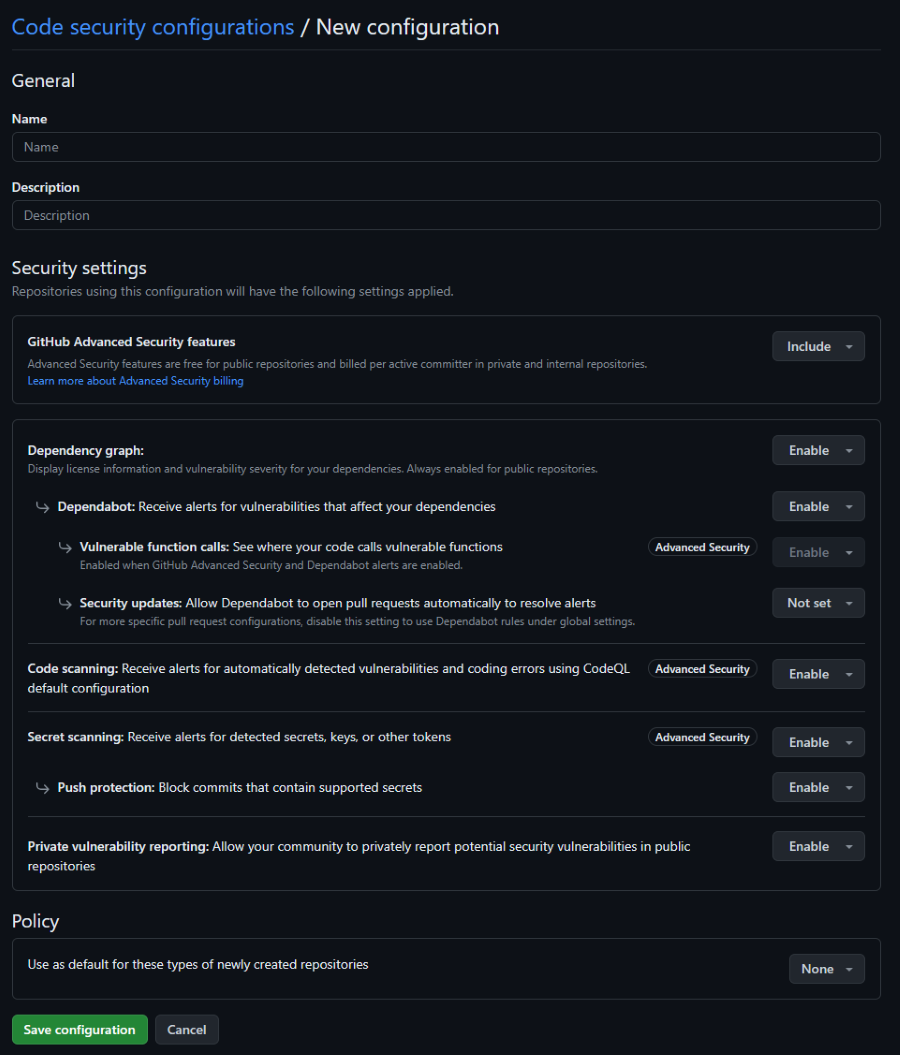Click the 'Push protection:' label text
Screen dimensions: 900x1055
click(x=106, y=787)
